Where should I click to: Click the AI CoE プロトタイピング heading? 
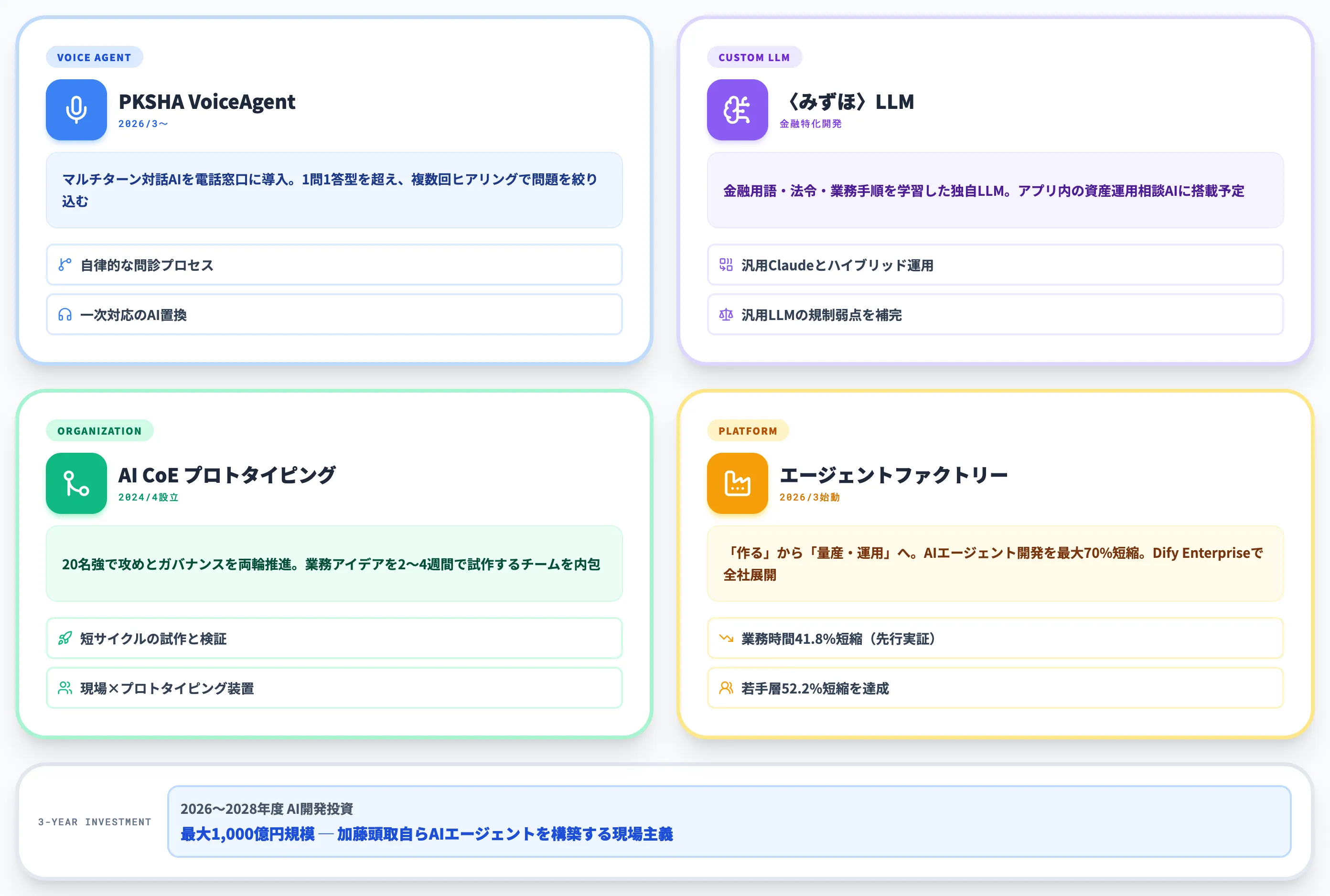pyautogui.click(x=227, y=475)
